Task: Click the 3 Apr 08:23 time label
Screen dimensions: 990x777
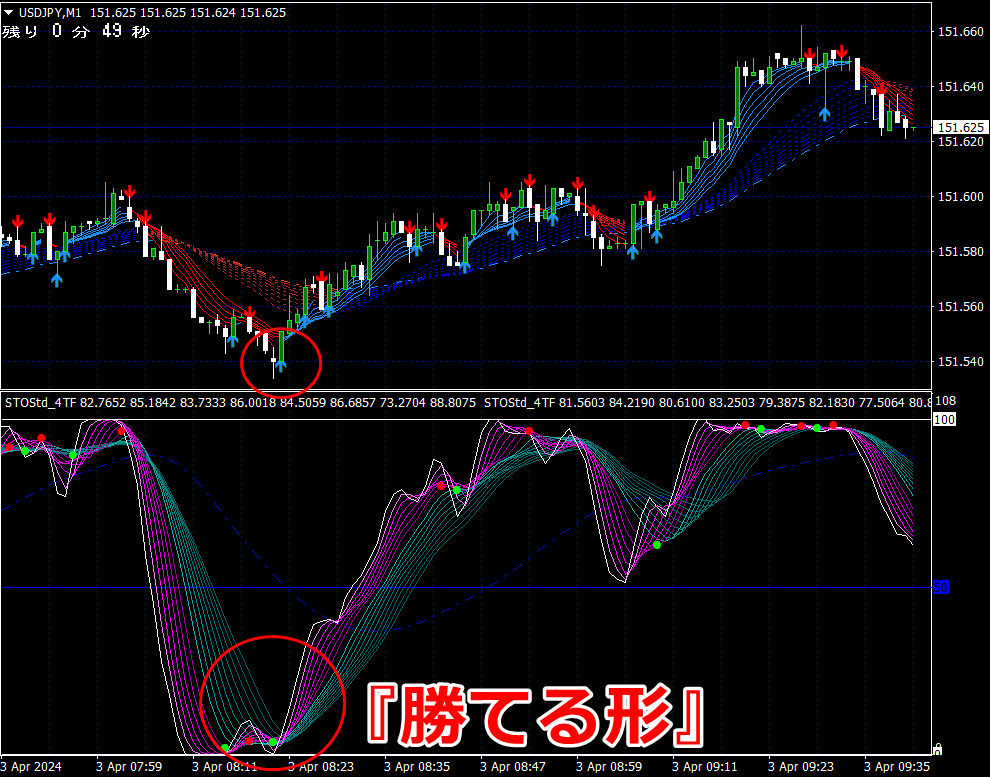Action: [x=321, y=767]
